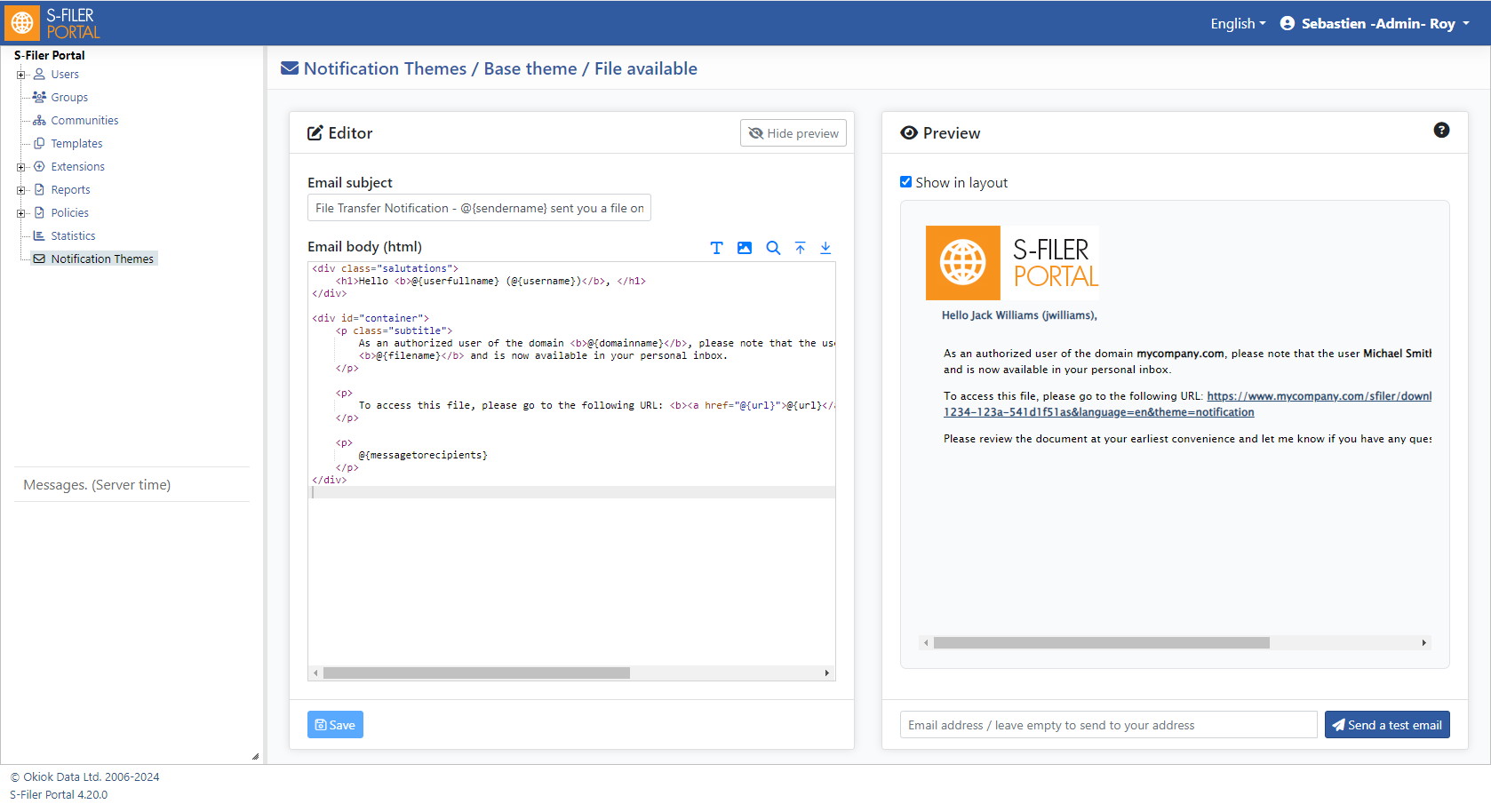Click the S-FILER PORTAL logo in email preview
The image size is (1491, 812).
[x=1012, y=263]
